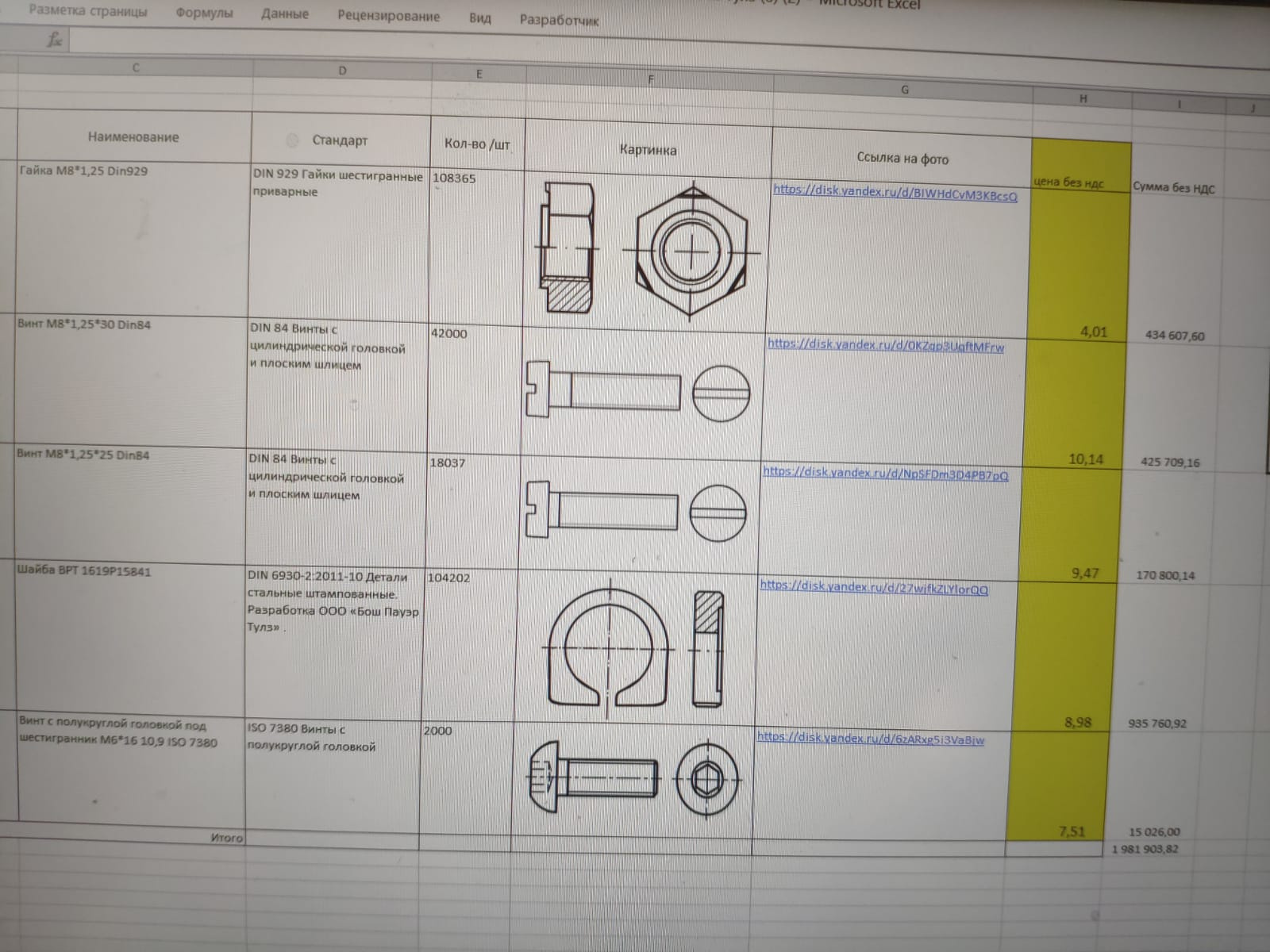Image resolution: width=1270 pixels, height=952 pixels.
Task: Open the Формулы ribbon tab
Action: point(204,13)
